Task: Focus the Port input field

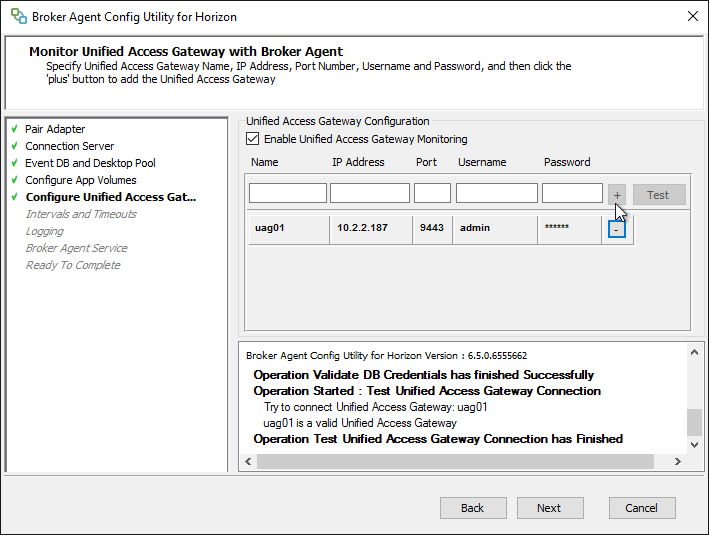Action: 432,193
